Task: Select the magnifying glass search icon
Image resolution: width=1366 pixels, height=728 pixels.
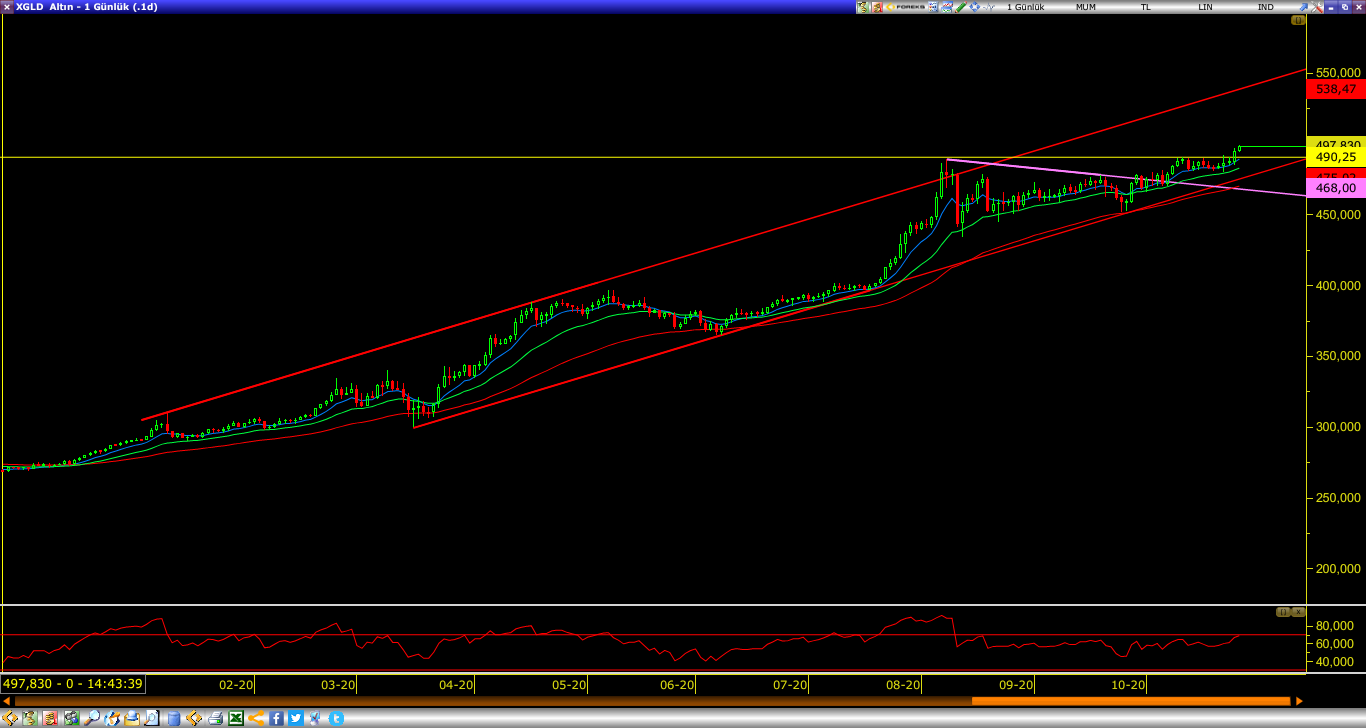Action: pos(92,718)
